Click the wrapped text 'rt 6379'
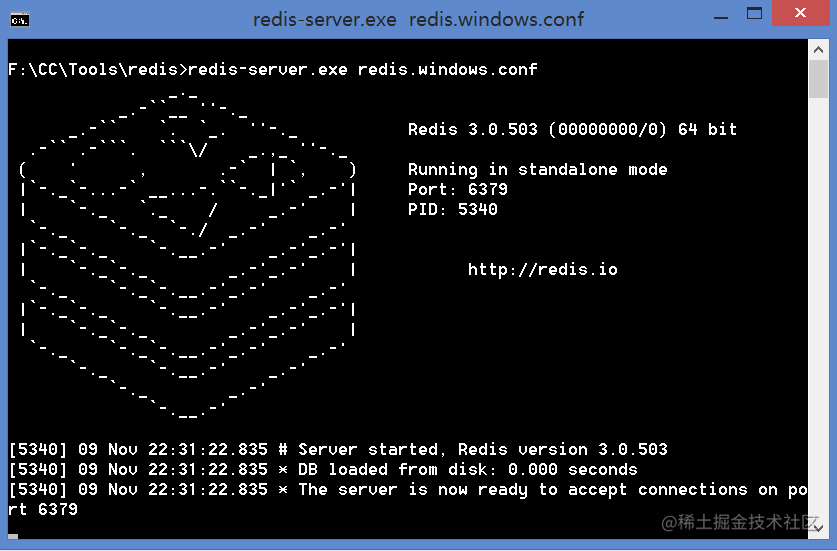This screenshot has height=551, width=837. [x=43, y=509]
